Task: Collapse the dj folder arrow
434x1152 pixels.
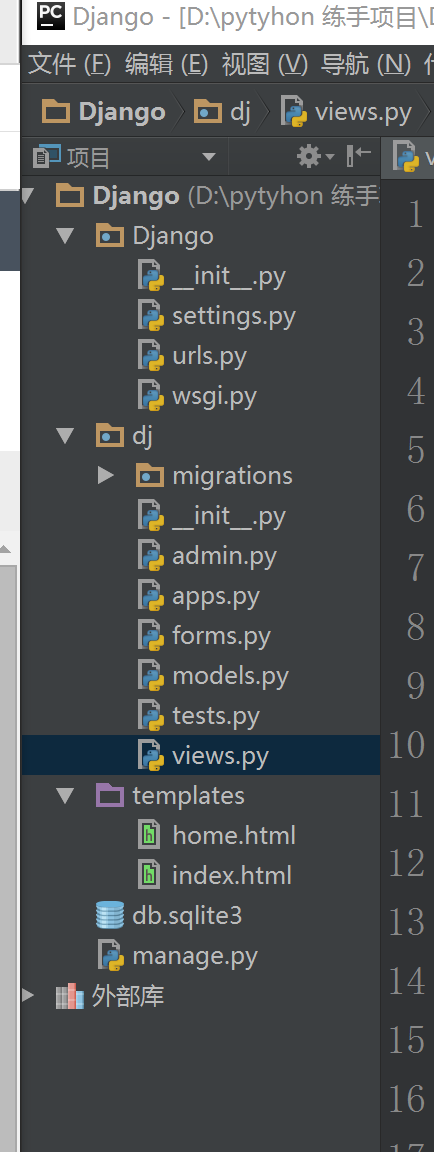Action: point(66,436)
